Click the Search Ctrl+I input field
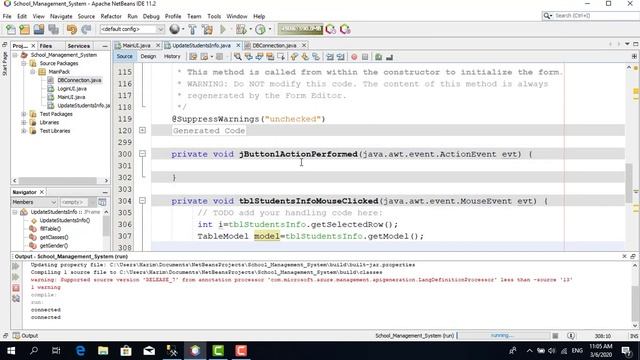Screen dimensions: 640x360 click(595, 16)
